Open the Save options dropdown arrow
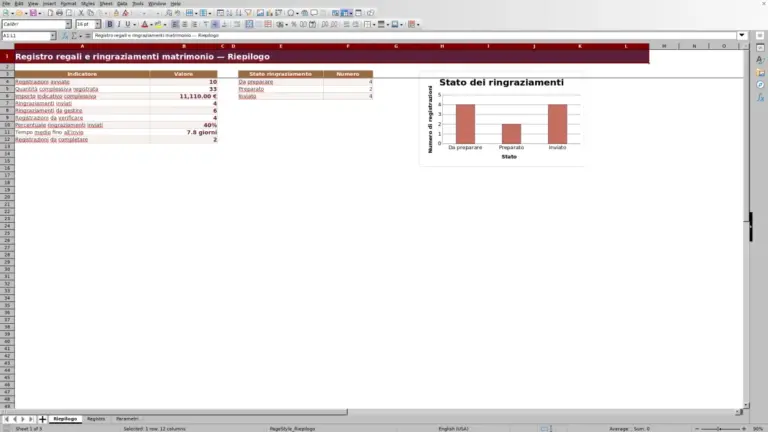This screenshot has width=768, height=432. 40,13
